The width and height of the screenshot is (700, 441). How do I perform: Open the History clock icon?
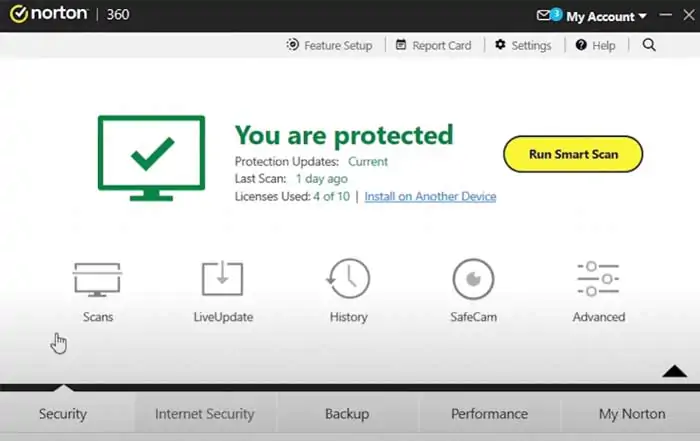tap(348, 279)
